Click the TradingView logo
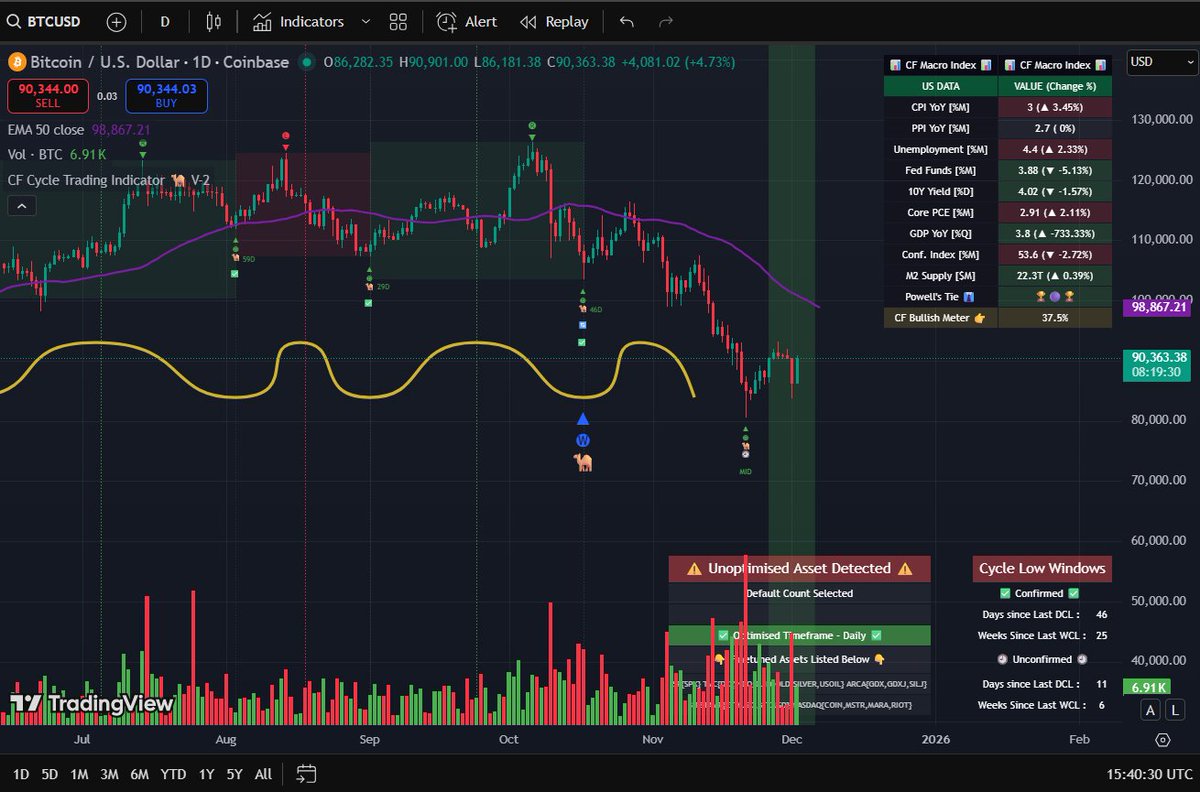Image resolution: width=1200 pixels, height=792 pixels. (92, 704)
